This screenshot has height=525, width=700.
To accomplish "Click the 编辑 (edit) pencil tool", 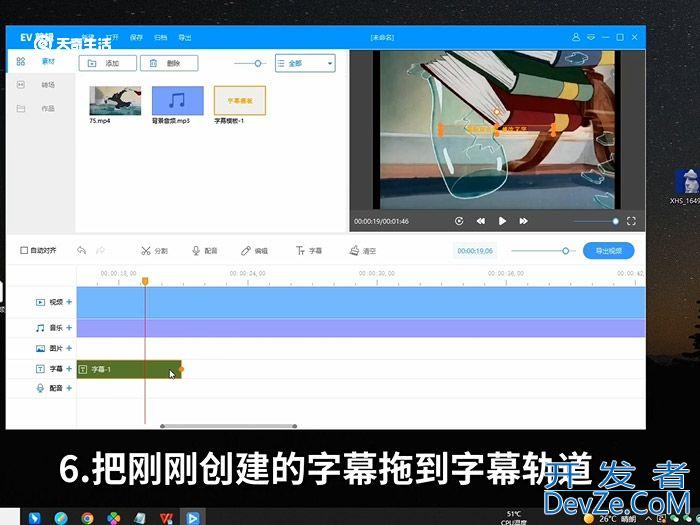I will click(254, 251).
